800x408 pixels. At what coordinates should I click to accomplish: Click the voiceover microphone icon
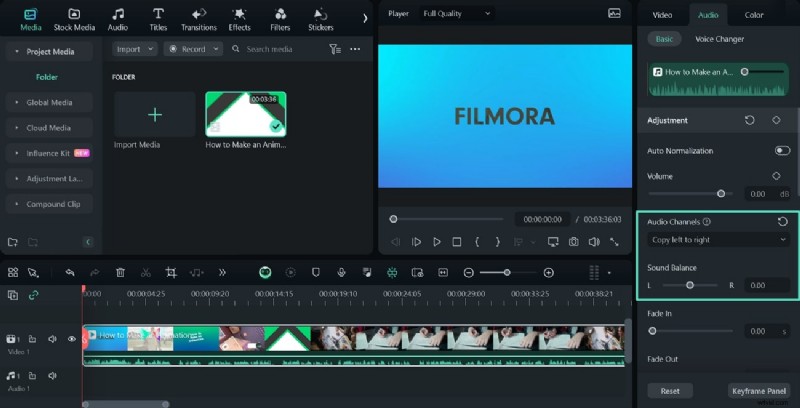(341, 272)
